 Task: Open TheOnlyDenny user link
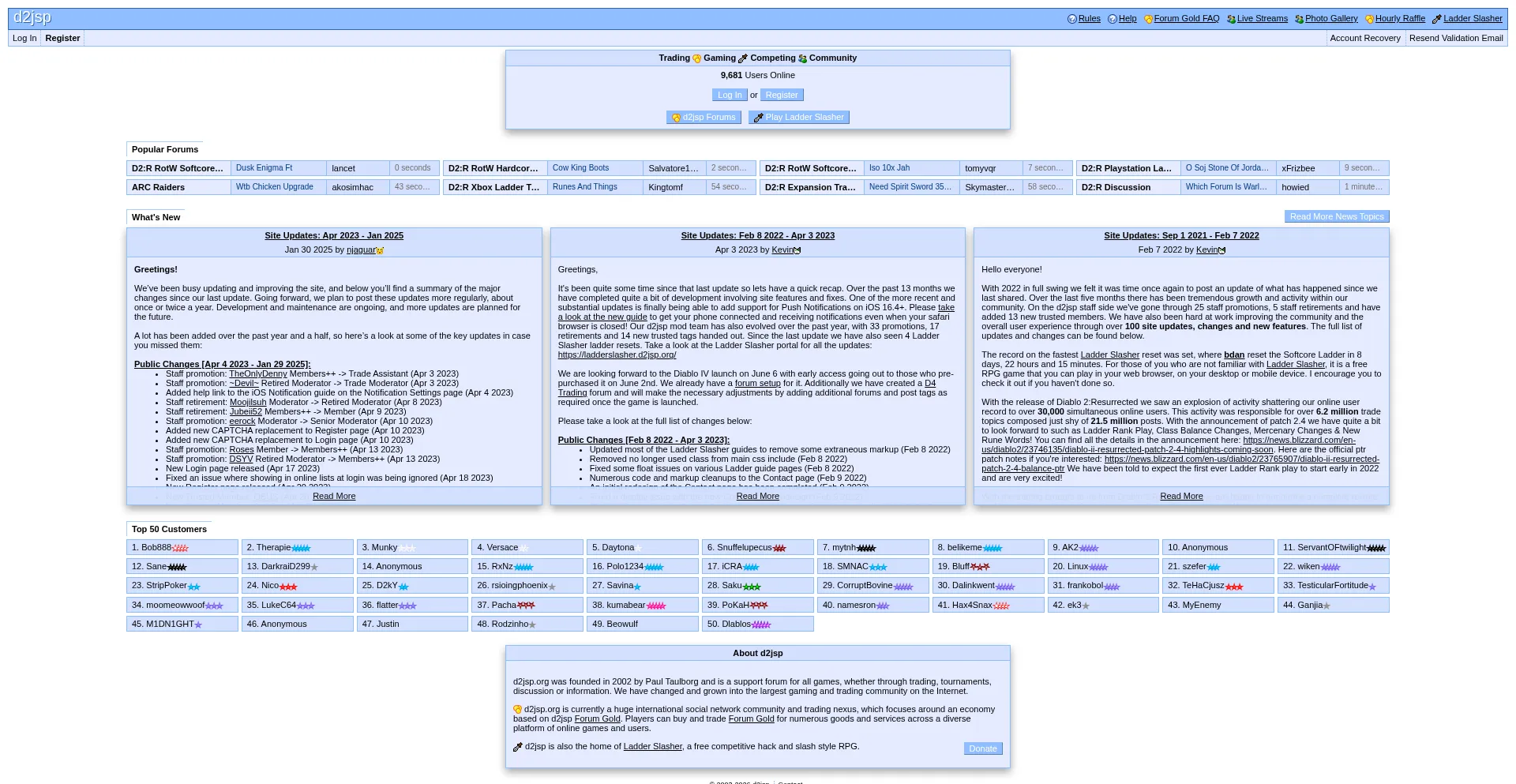[x=258, y=374]
